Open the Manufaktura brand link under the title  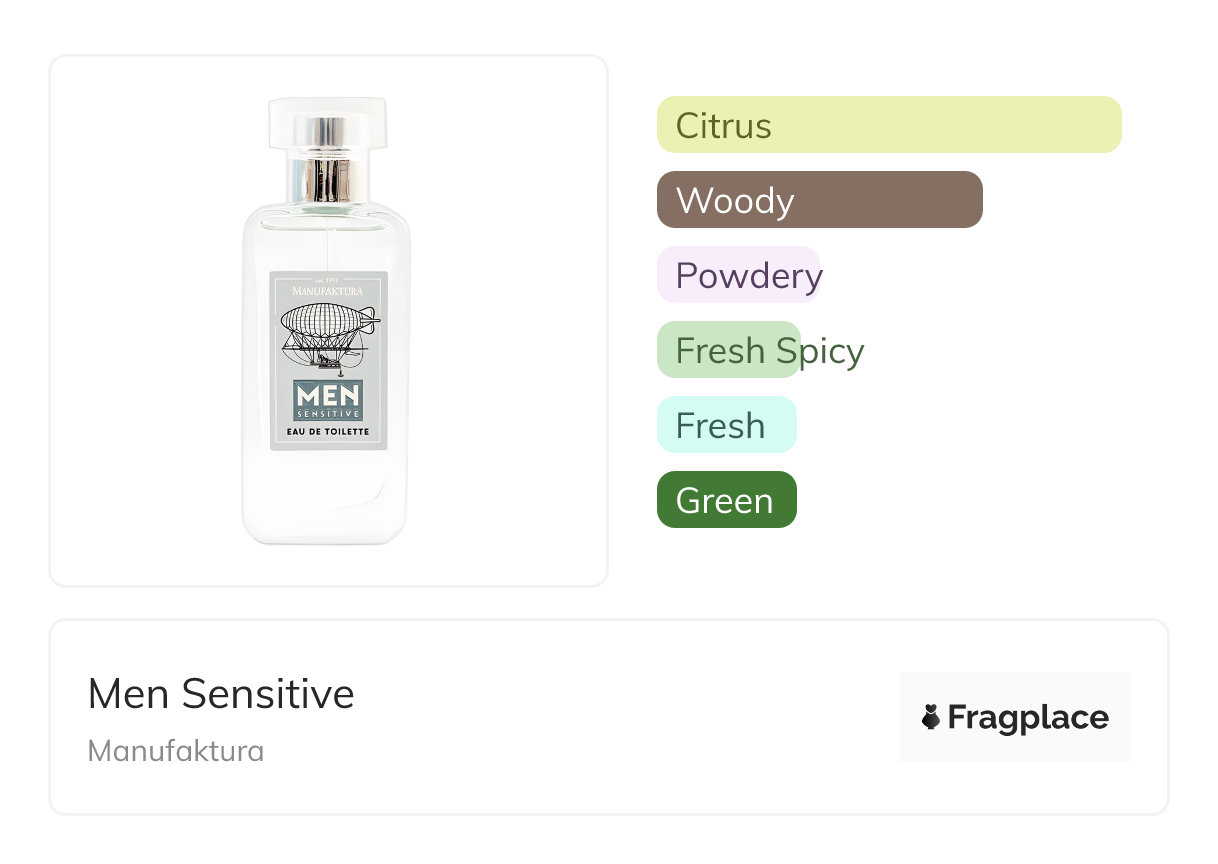click(176, 751)
